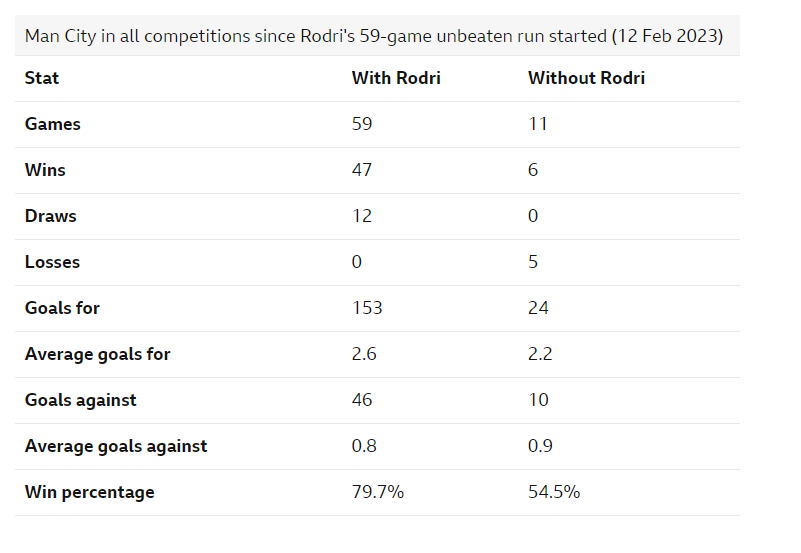Select the 5 losses without Rodri cell
This screenshot has height=553, width=801.
[533, 262]
